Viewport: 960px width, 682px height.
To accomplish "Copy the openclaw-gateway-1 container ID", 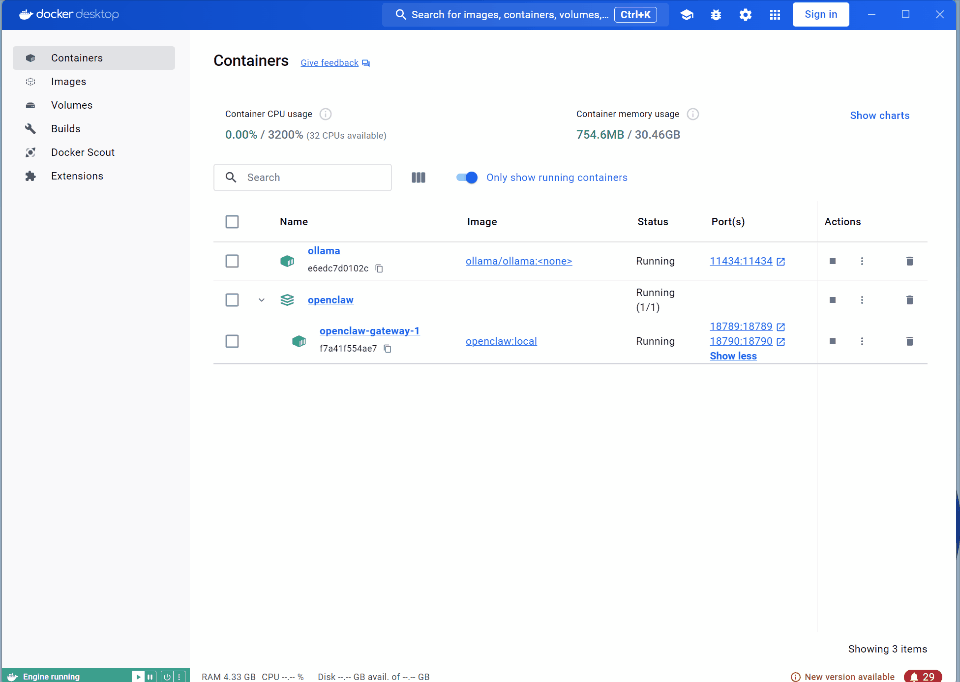I will 388,348.
